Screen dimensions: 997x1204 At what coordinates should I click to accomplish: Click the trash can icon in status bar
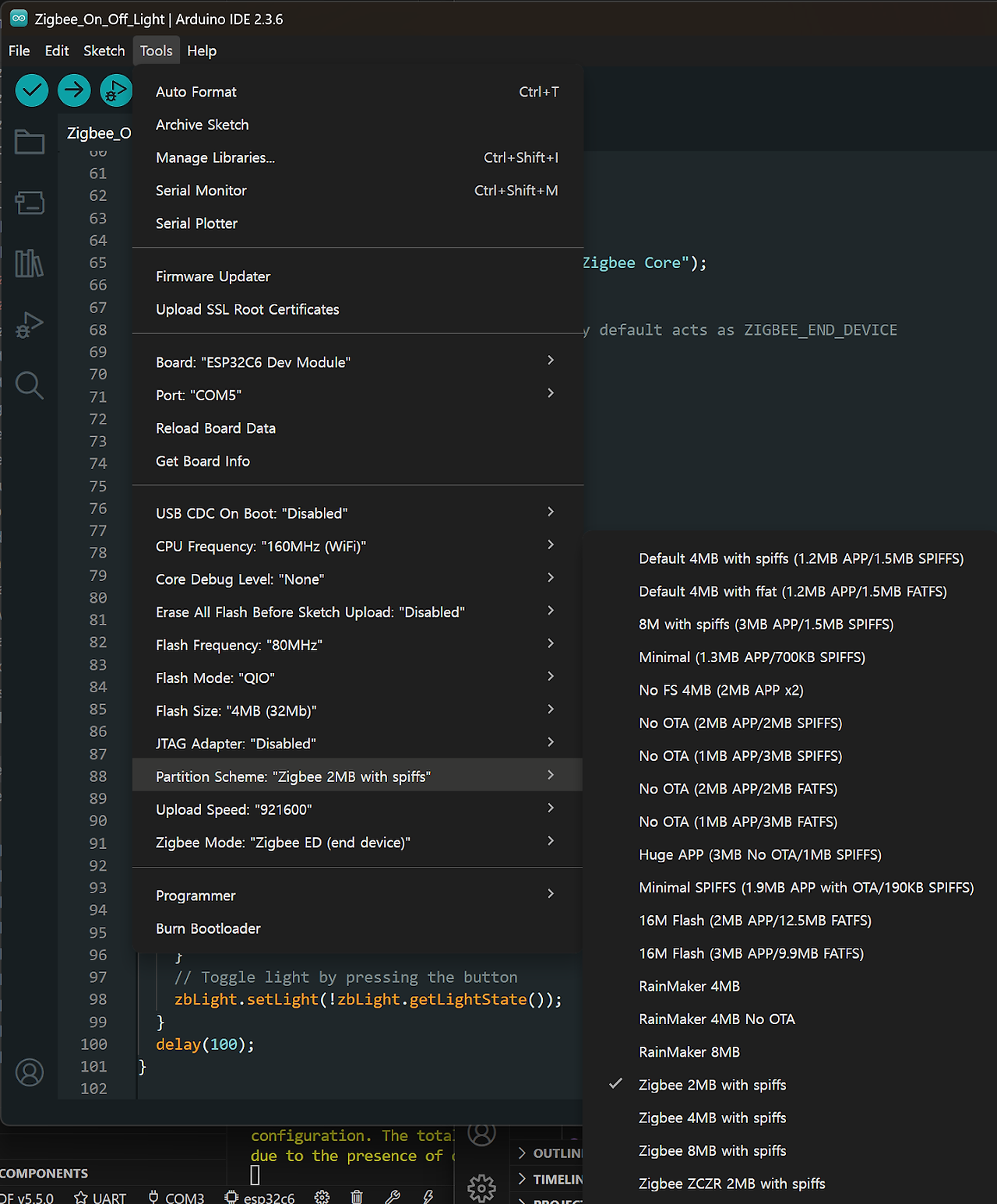(x=357, y=1197)
